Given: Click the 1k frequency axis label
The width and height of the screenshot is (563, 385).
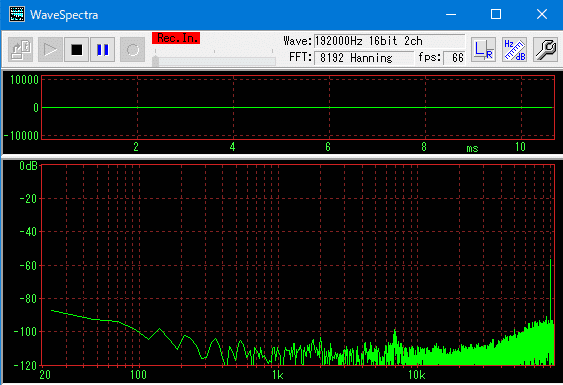Looking at the screenshot, I should pos(278,375).
